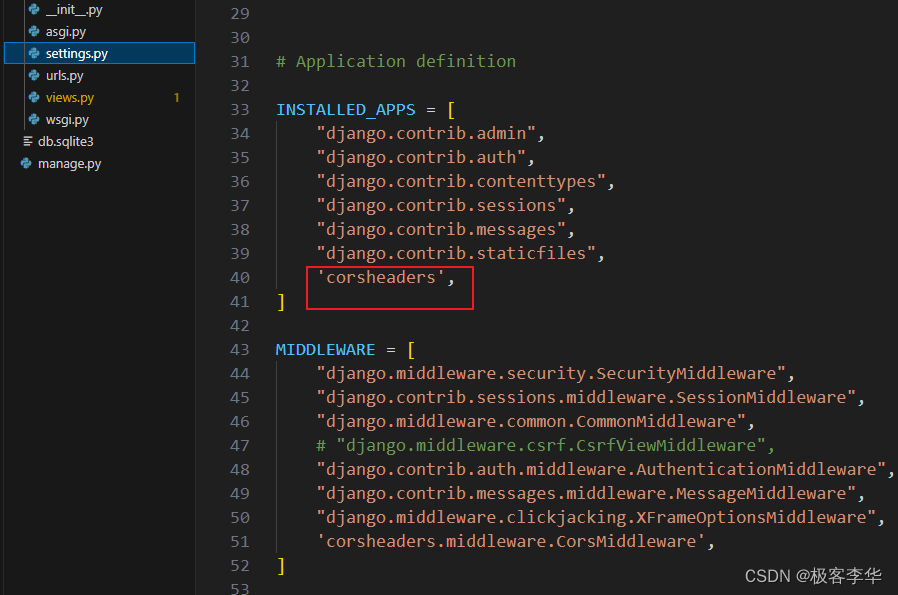The width and height of the screenshot is (898, 595).
Task: Click the AuthenticationMiddleware string on line 48
Action: (601, 470)
